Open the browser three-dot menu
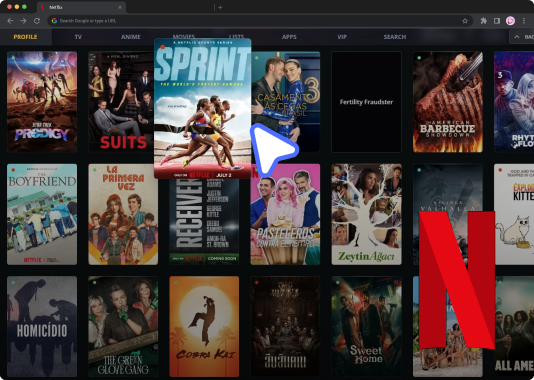The width and height of the screenshot is (534, 380). (x=524, y=21)
